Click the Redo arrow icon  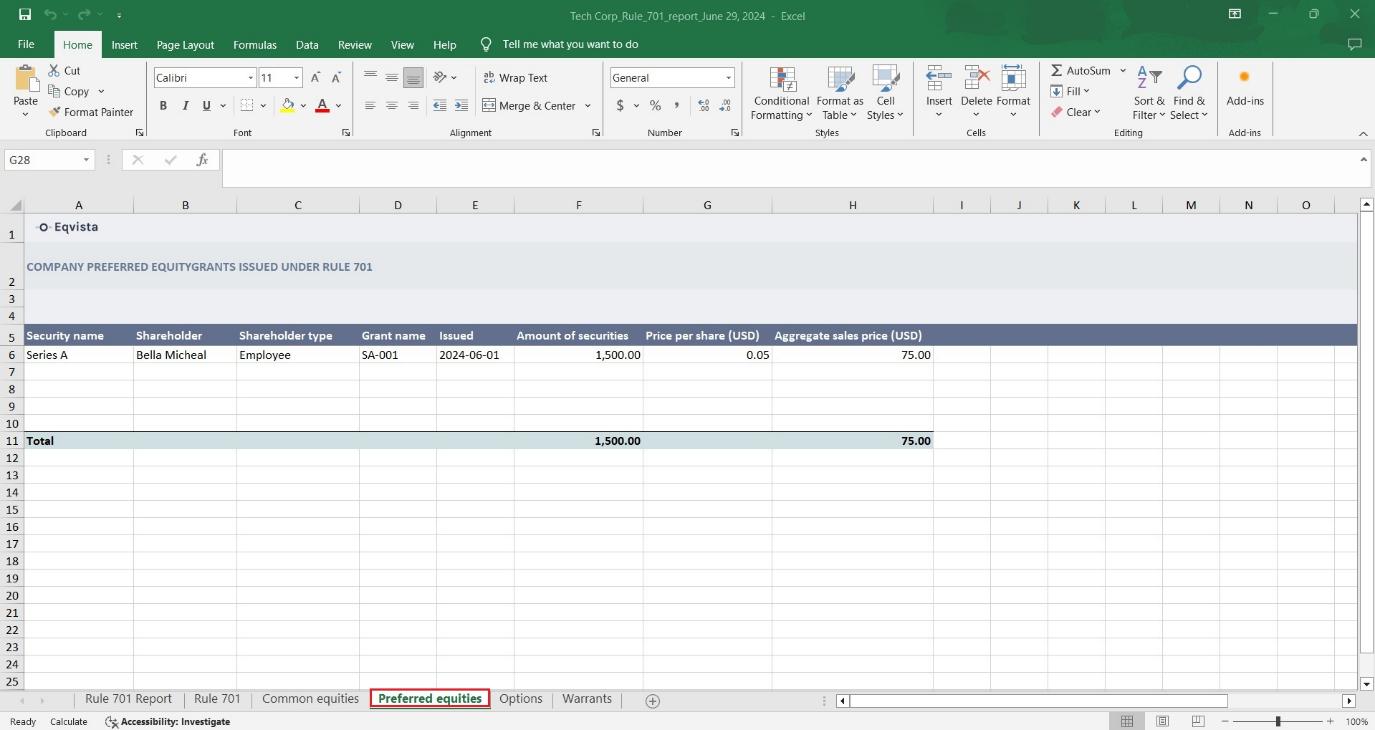[83, 15]
